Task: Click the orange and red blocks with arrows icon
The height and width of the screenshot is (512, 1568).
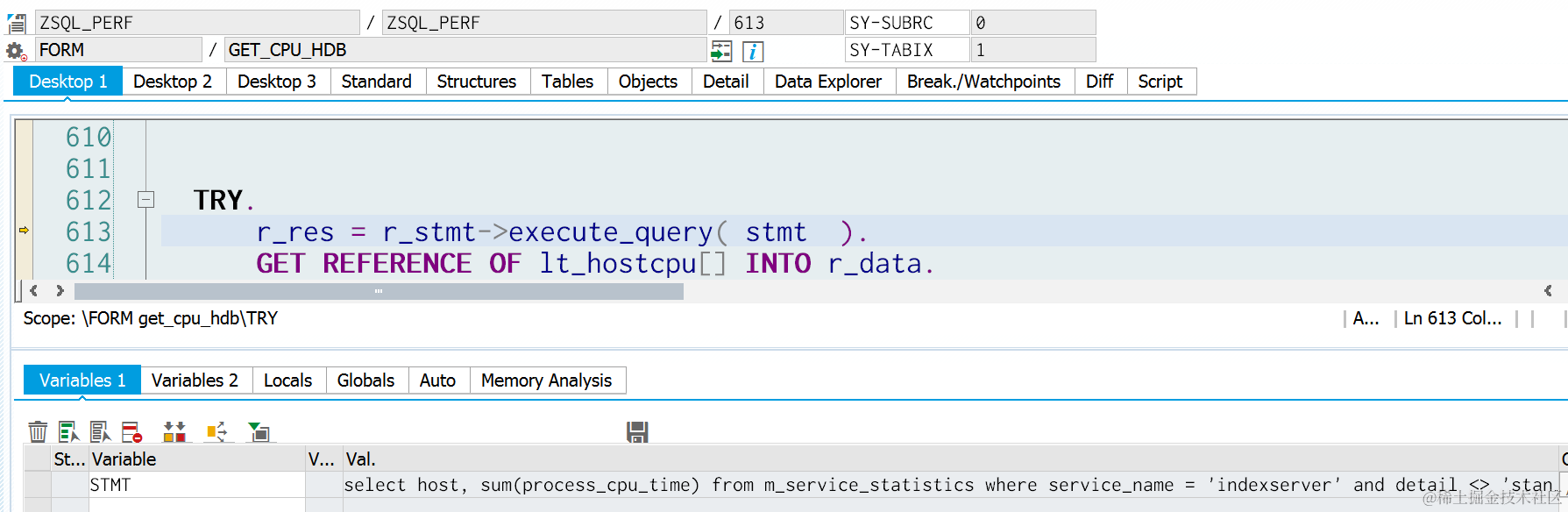Action: [174, 431]
